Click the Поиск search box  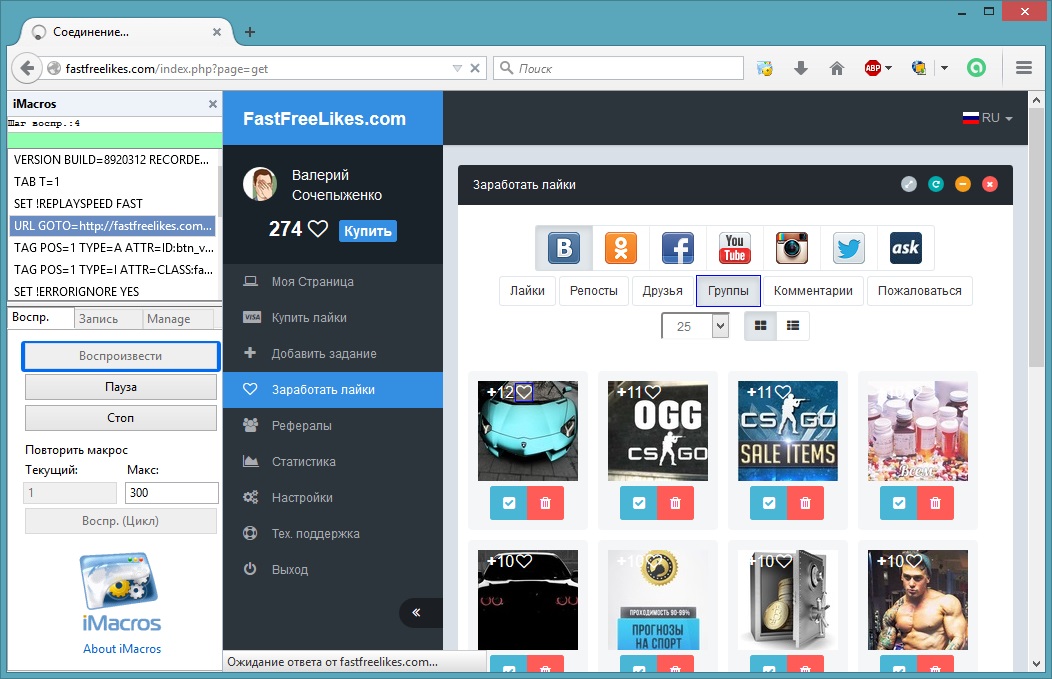point(619,68)
